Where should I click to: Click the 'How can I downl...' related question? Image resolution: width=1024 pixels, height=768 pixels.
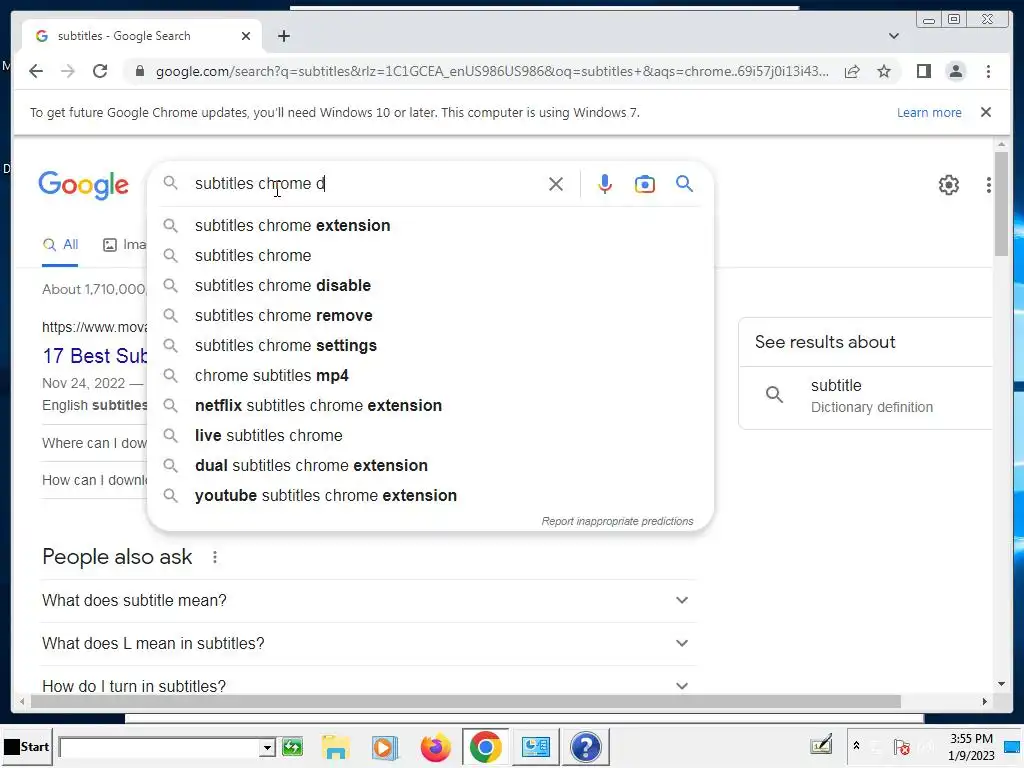coord(95,480)
